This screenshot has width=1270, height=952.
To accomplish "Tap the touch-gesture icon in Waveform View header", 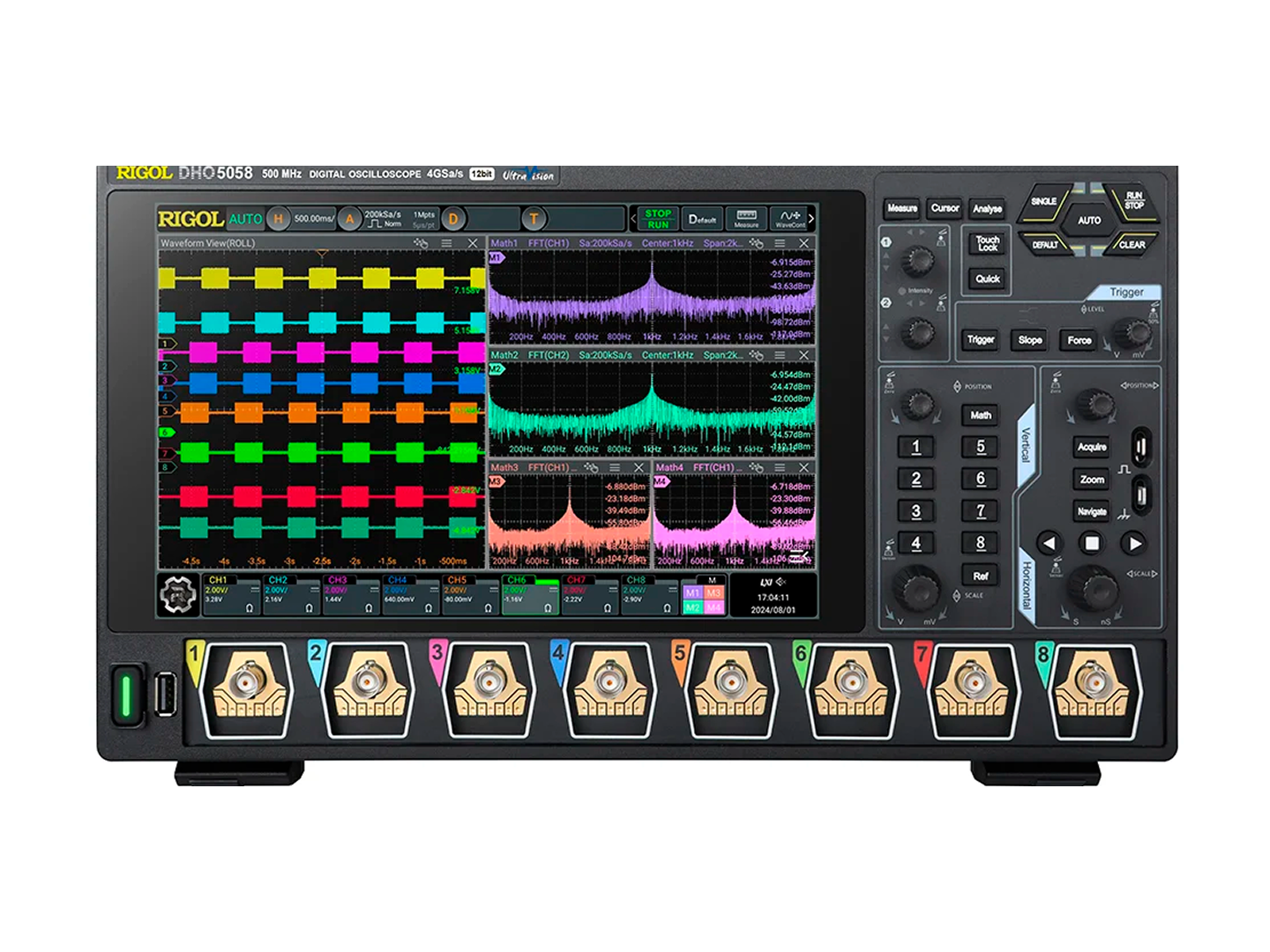I will 421,243.
